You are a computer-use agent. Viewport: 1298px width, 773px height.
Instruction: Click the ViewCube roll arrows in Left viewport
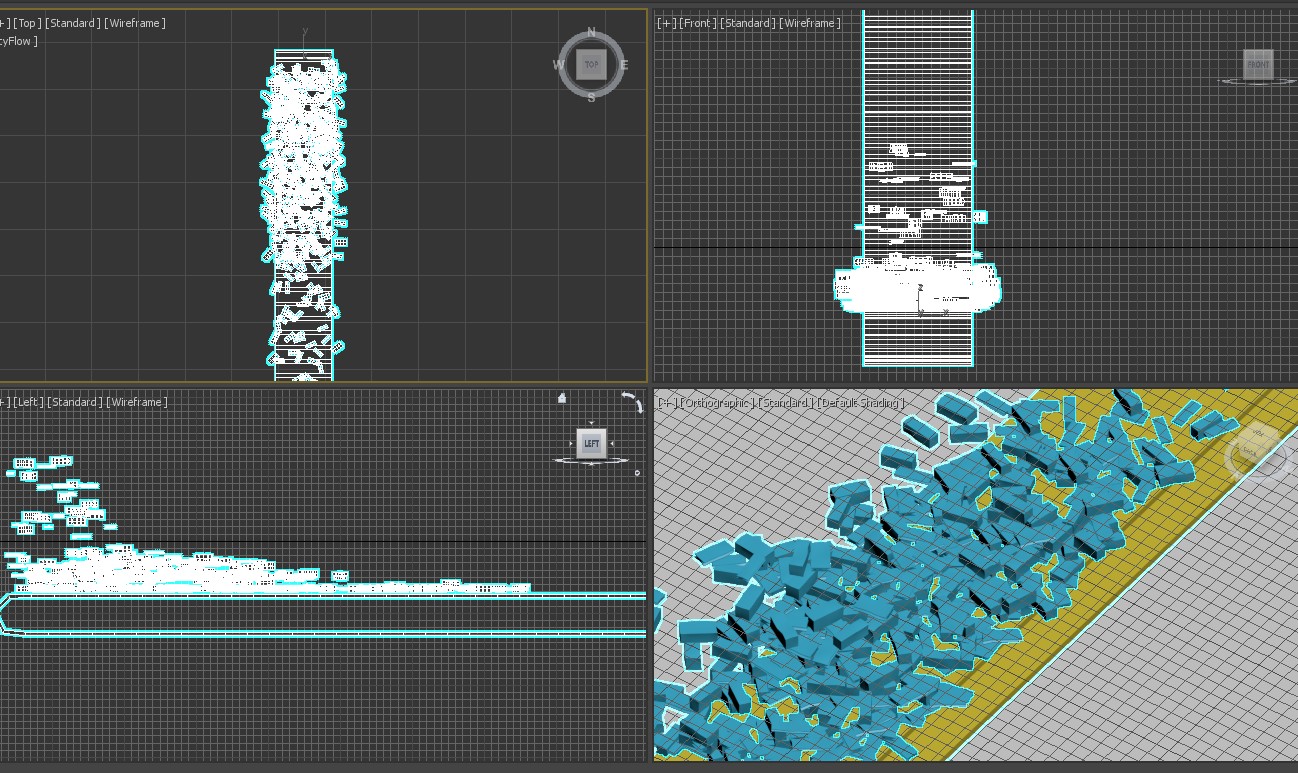click(x=632, y=402)
